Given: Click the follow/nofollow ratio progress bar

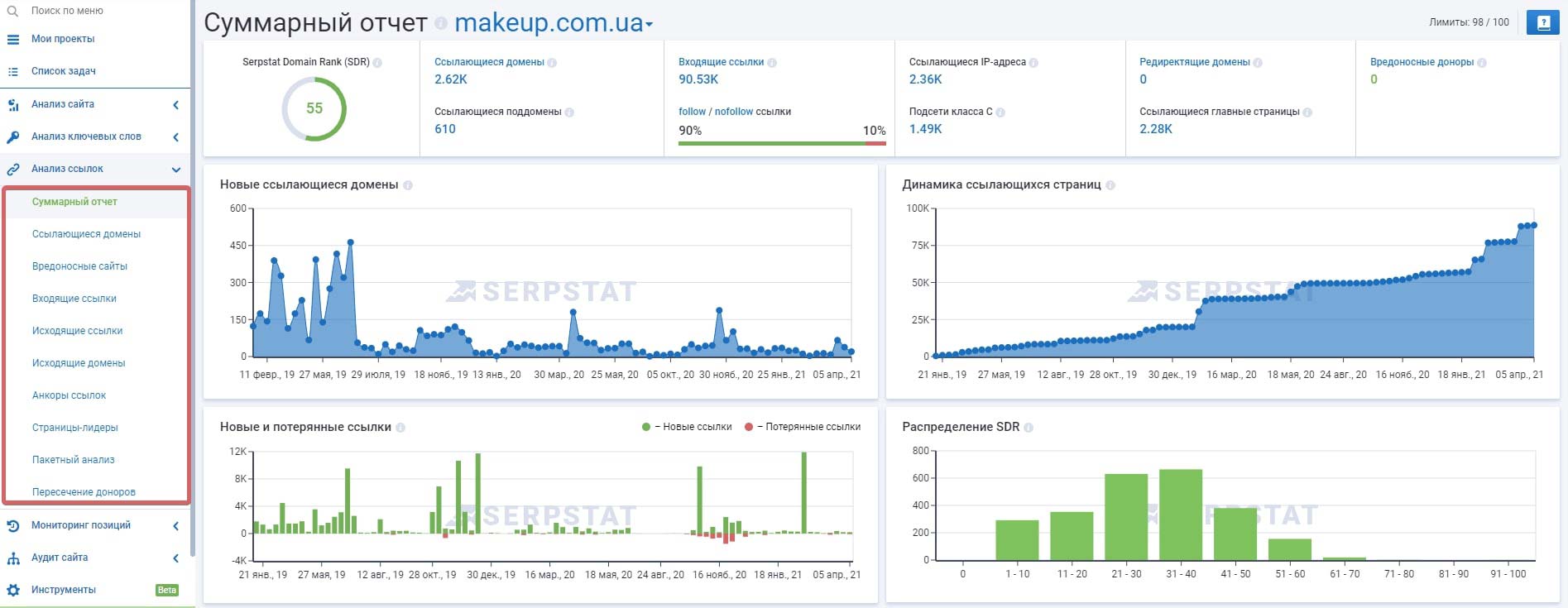Looking at the screenshot, I should coord(781,143).
